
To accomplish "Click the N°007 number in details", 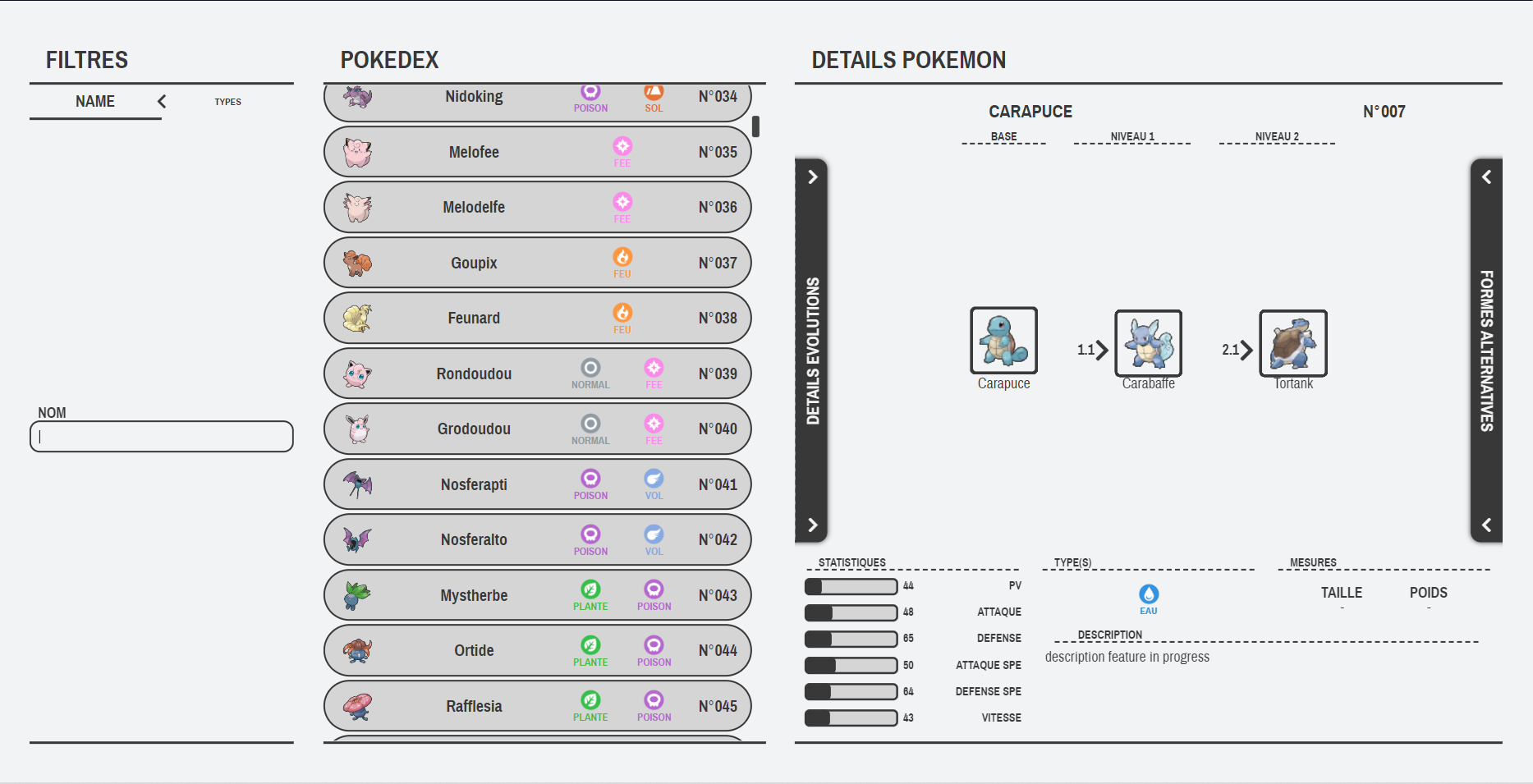I will point(1384,112).
